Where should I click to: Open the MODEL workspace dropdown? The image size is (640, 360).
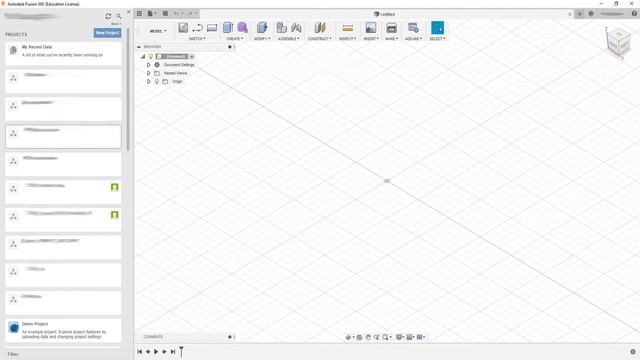pyautogui.click(x=158, y=31)
